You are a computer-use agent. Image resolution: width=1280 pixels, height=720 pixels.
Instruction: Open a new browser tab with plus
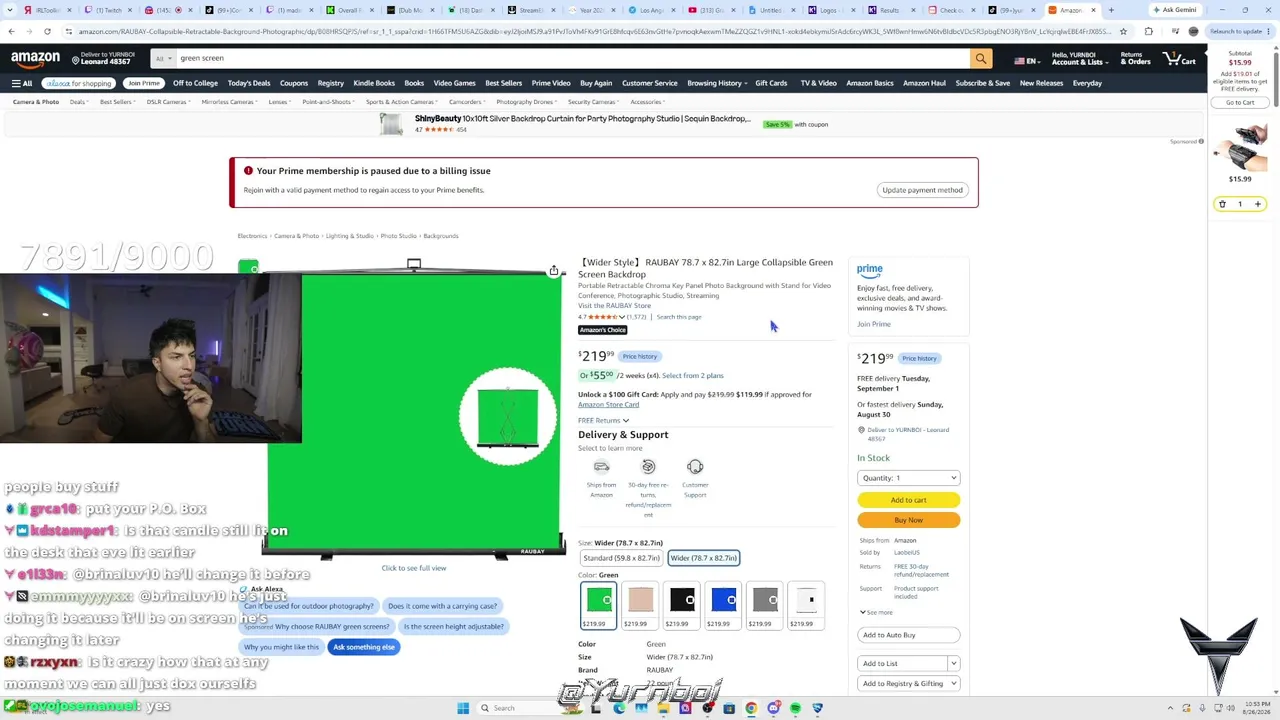(1111, 10)
